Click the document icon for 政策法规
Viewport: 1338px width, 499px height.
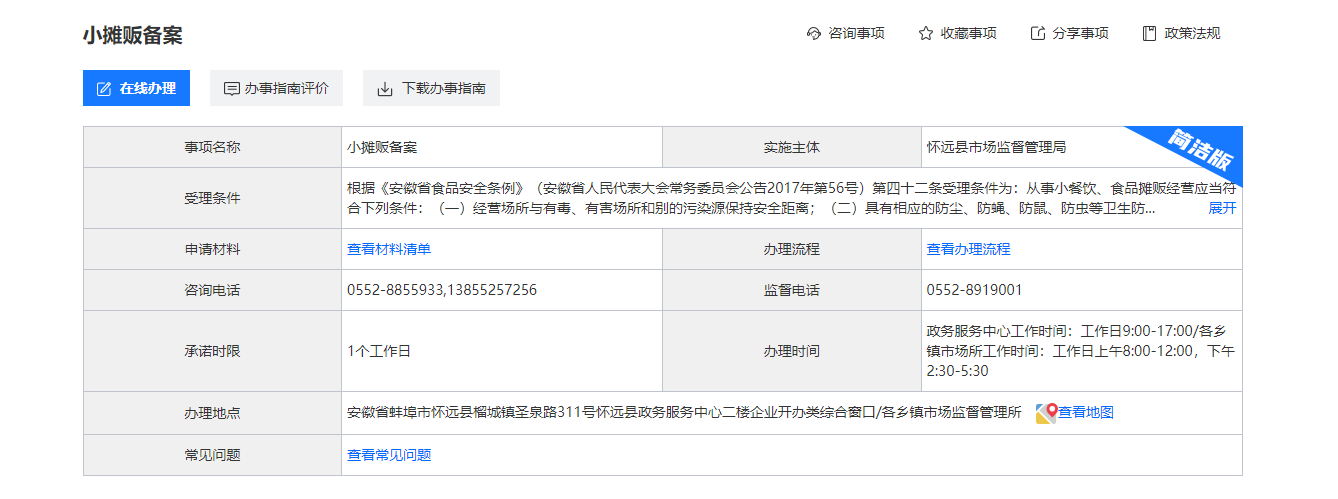point(1150,33)
